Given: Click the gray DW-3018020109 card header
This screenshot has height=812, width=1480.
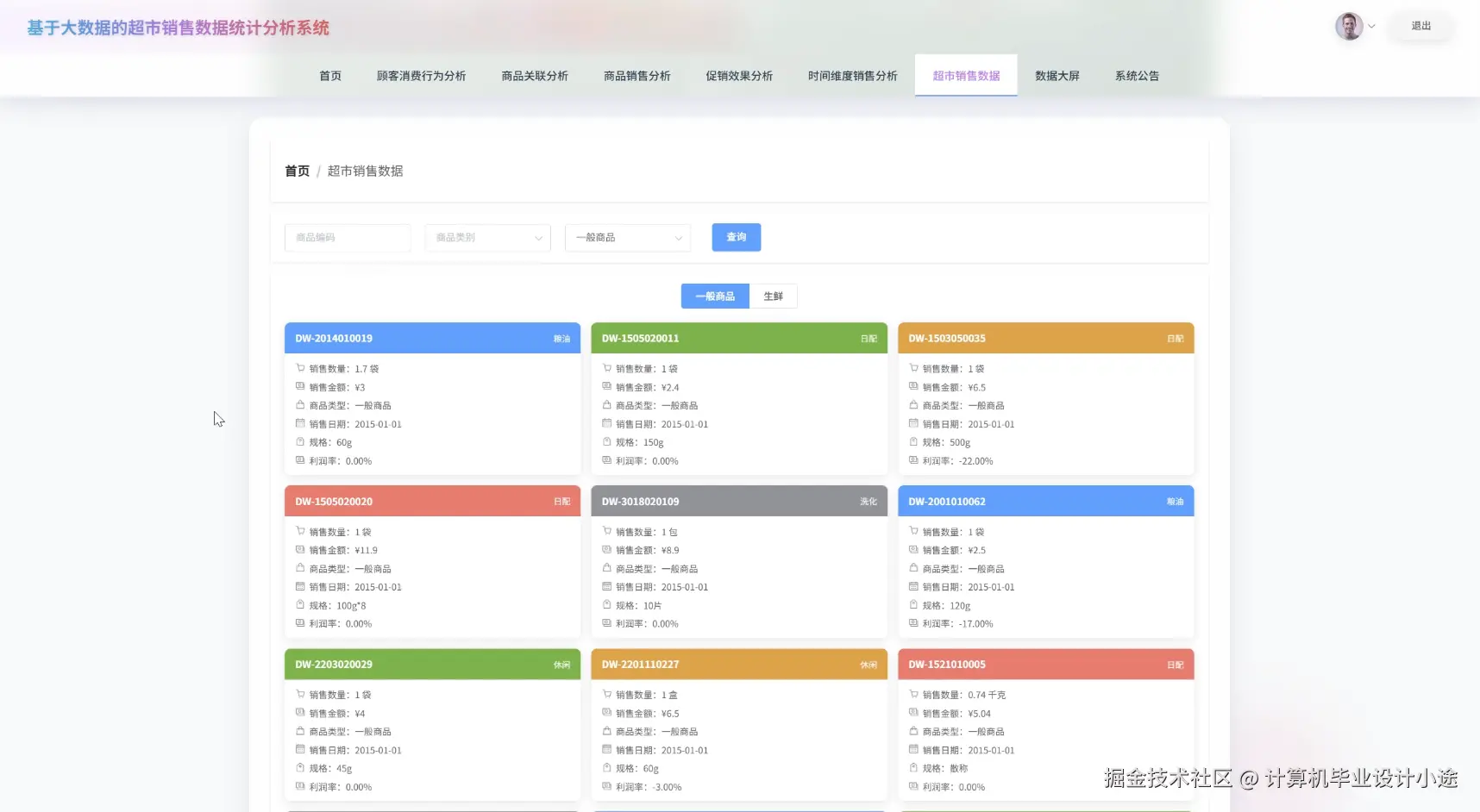Looking at the screenshot, I should pyautogui.click(x=739, y=501).
